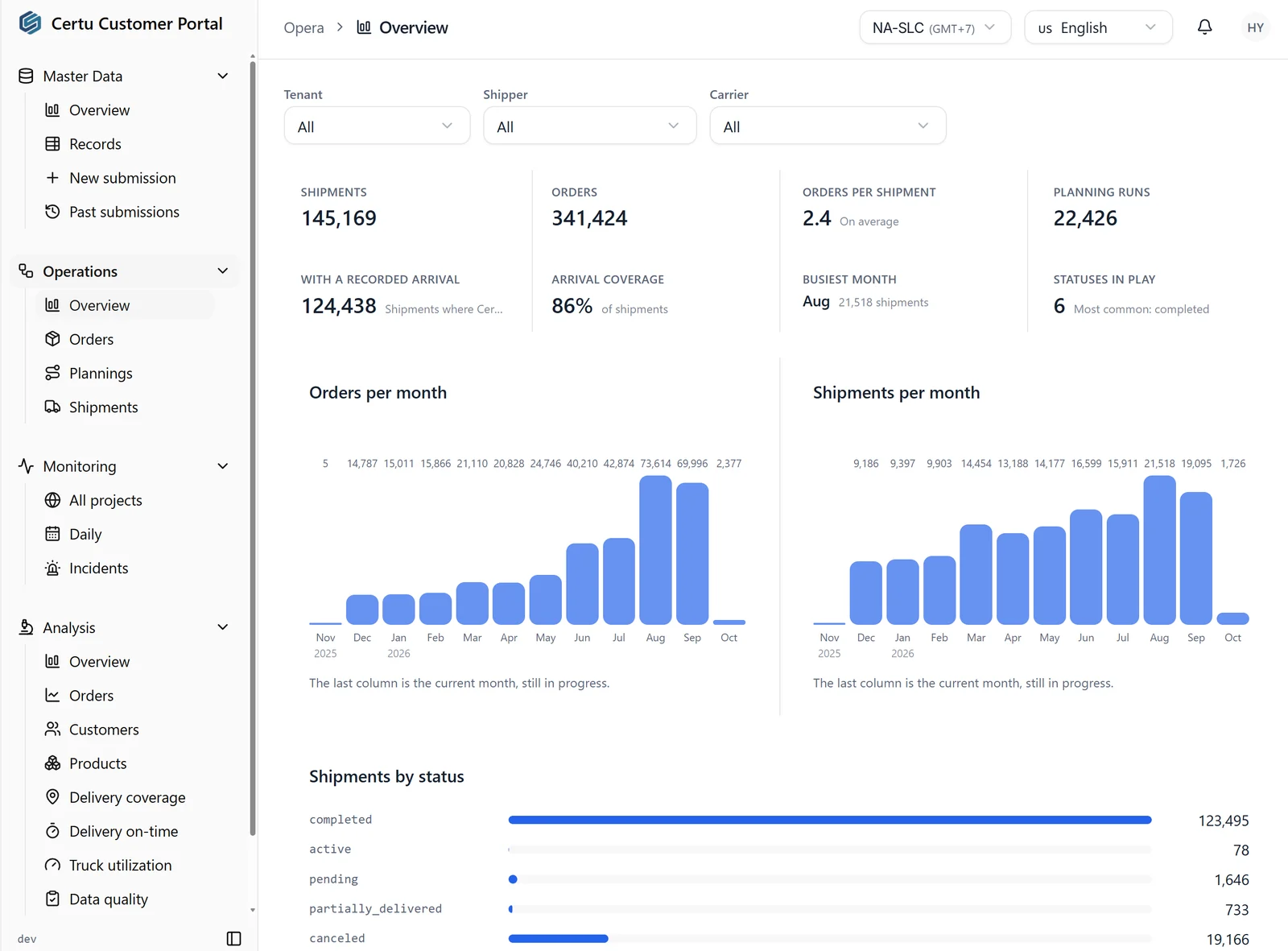Collapse the Operations section
Image resolution: width=1288 pixels, height=951 pixels.
point(223,271)
